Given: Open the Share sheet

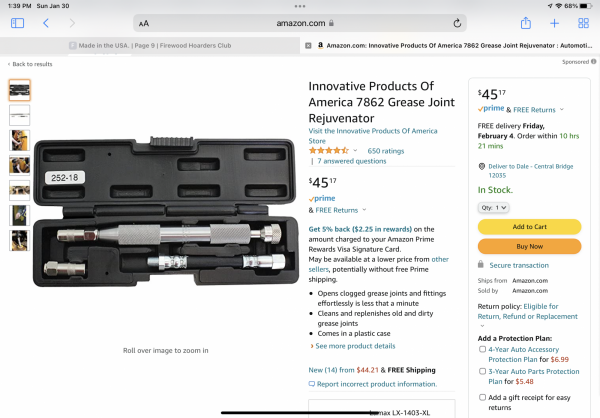Looking at the screenshot, I should [526, 23].
